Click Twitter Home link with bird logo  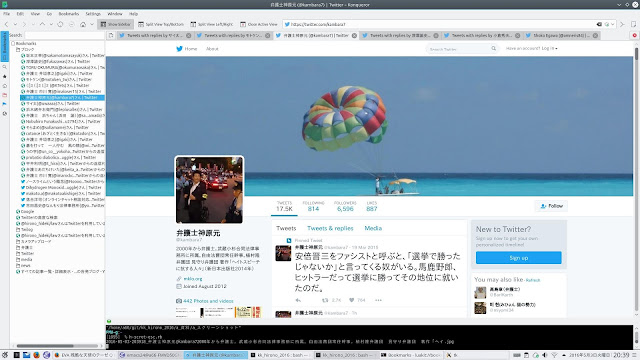(186, 49)
